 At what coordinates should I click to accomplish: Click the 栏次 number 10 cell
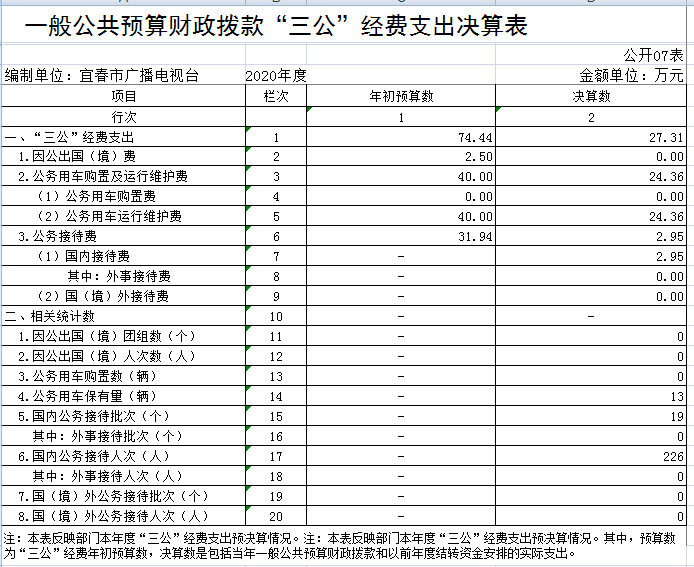(x=276, y=316)
